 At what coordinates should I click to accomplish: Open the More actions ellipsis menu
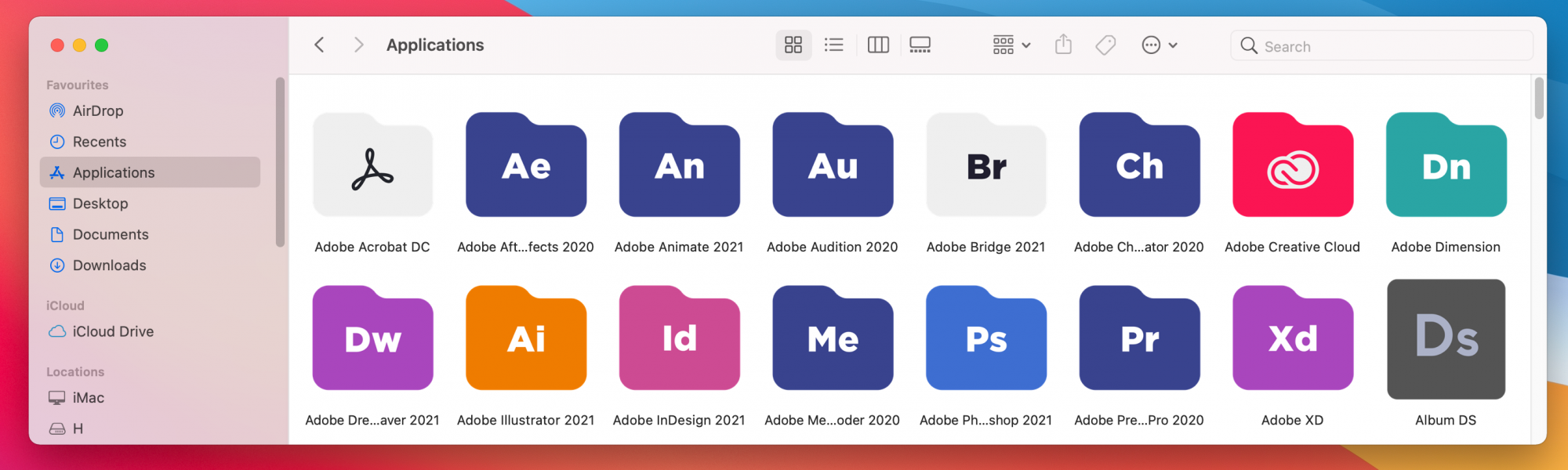(x=1159, y=45)
